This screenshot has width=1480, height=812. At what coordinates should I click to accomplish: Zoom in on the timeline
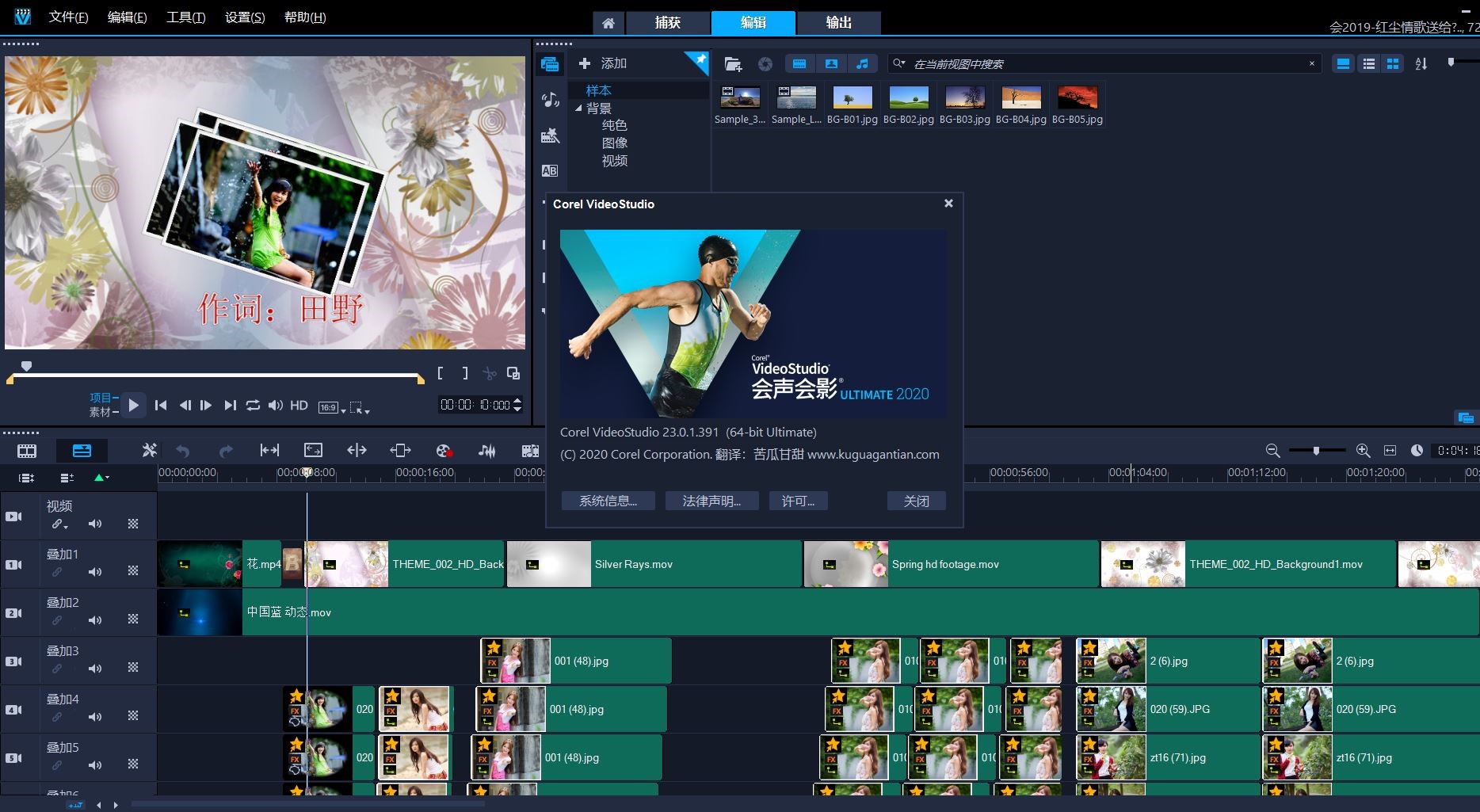point(1363,451)
